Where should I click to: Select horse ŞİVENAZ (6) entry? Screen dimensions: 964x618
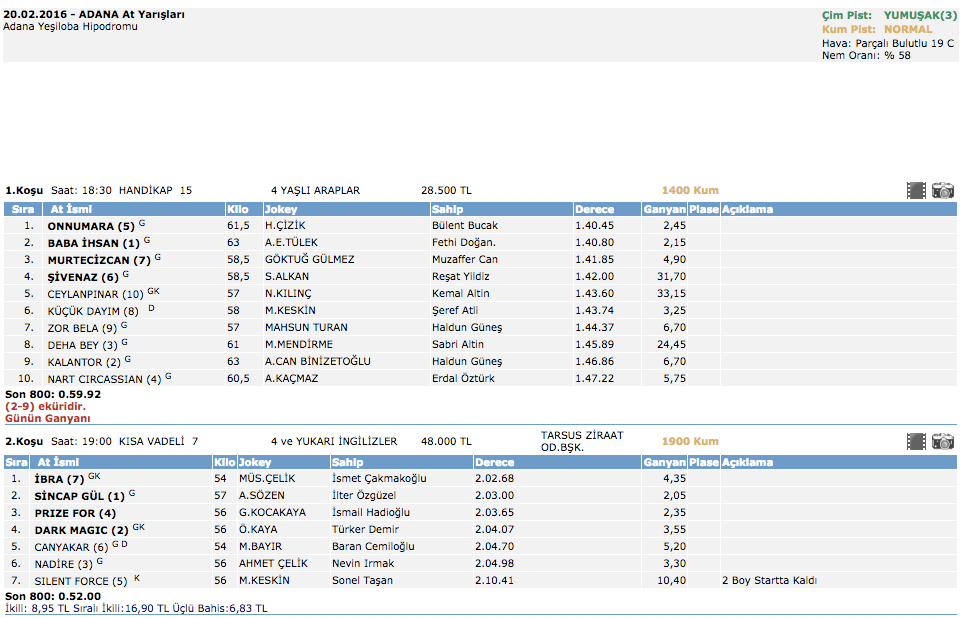point(83,277)
